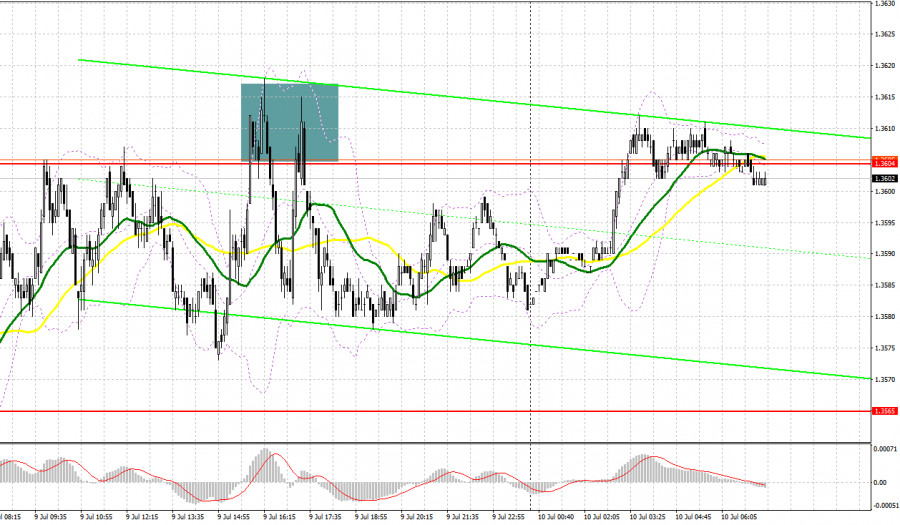Click the 9 Jul 22:55 time label

[509, 517]
